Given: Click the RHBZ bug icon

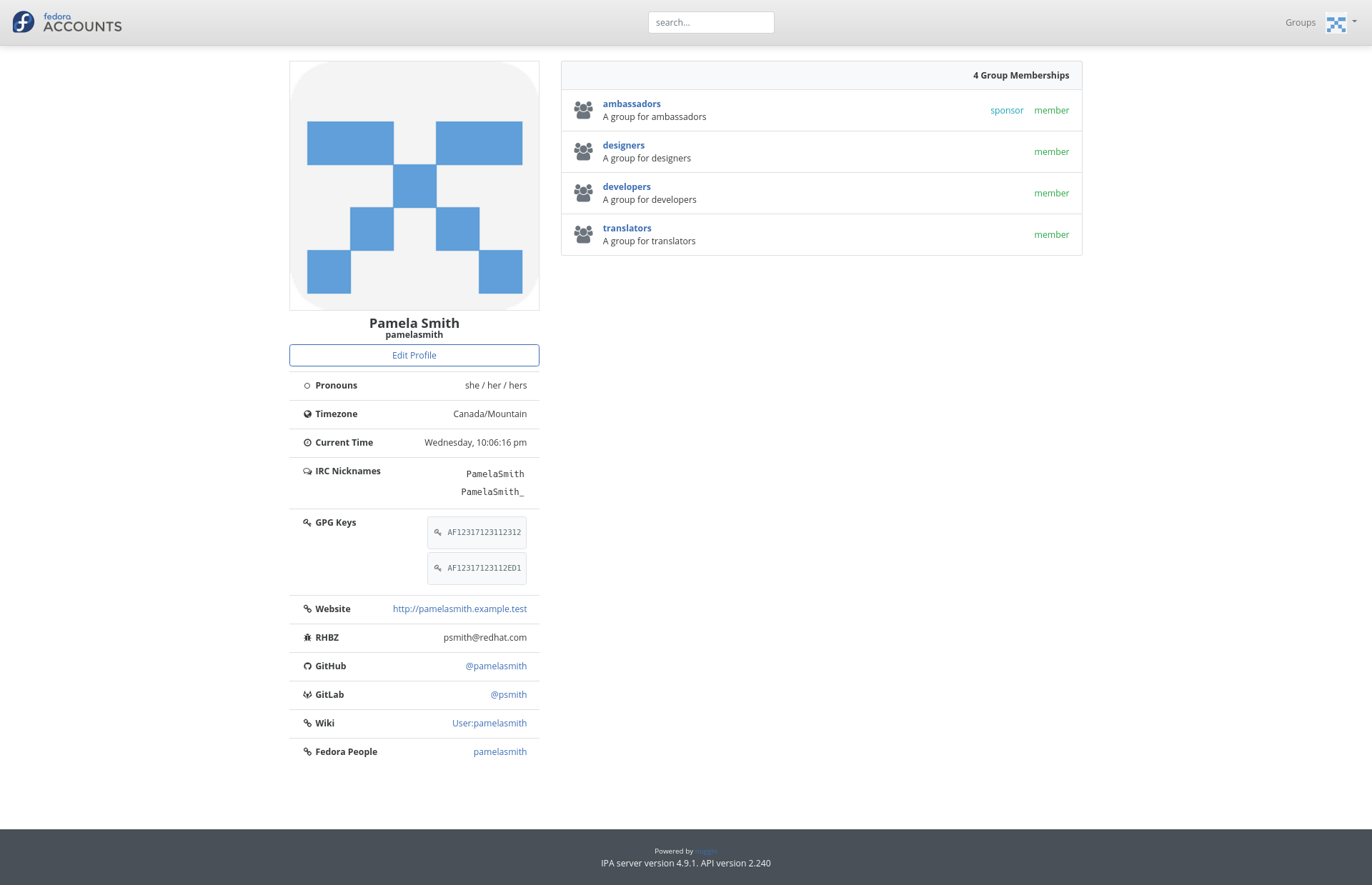Looking at the screenshot, I should (x=307, y=638).
